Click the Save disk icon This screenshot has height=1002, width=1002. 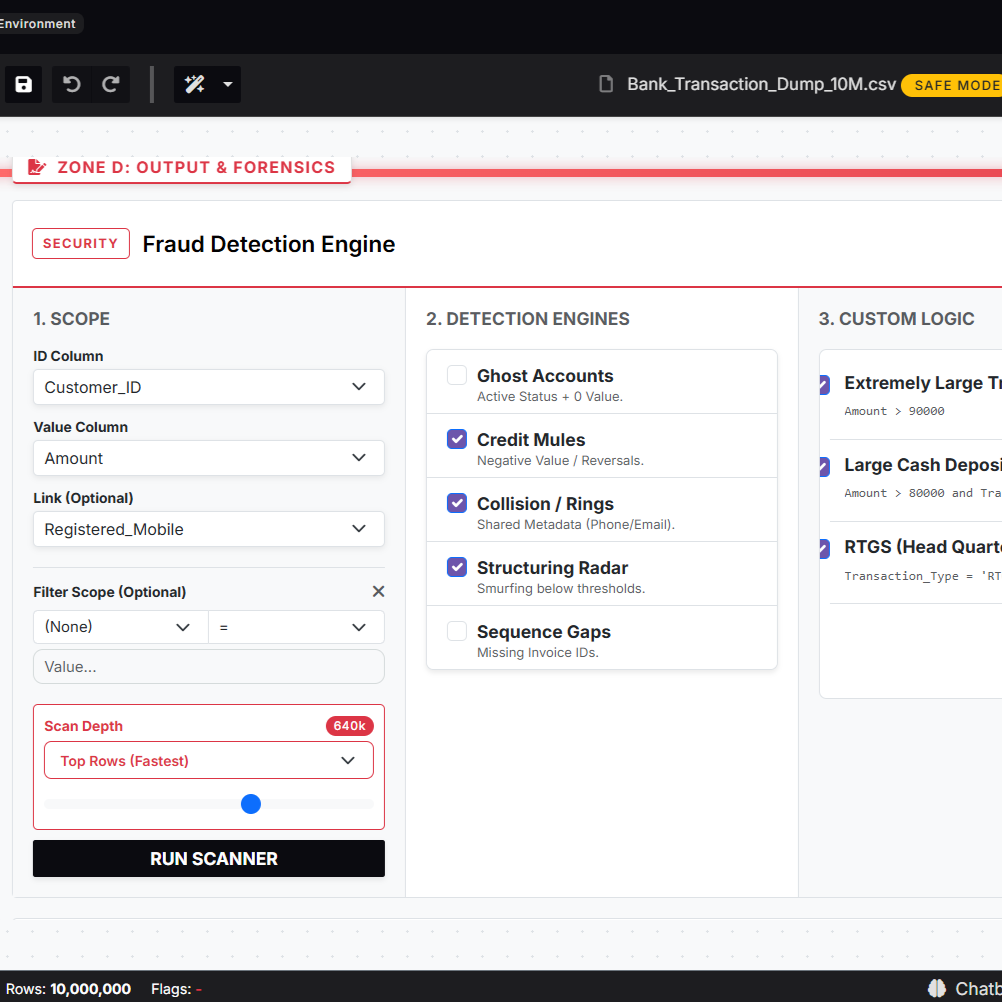(x=23, y=85)
